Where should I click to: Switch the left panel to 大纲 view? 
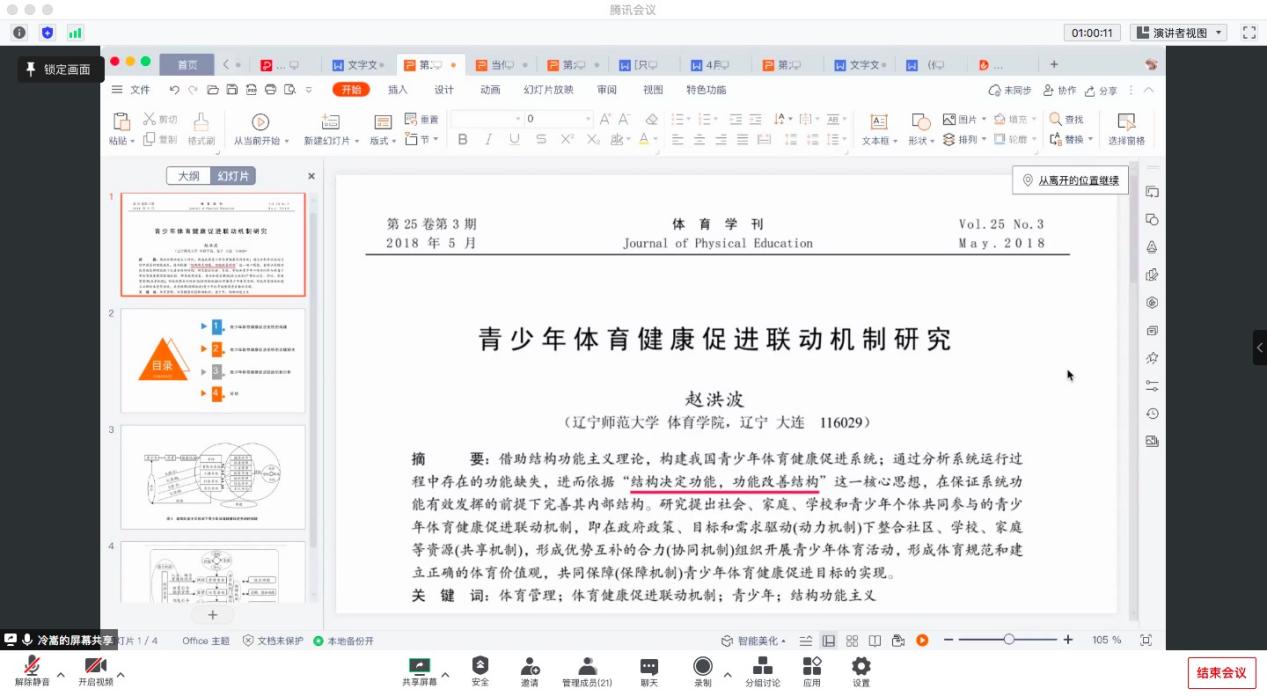pyautogui.click(x=188, y=176)
